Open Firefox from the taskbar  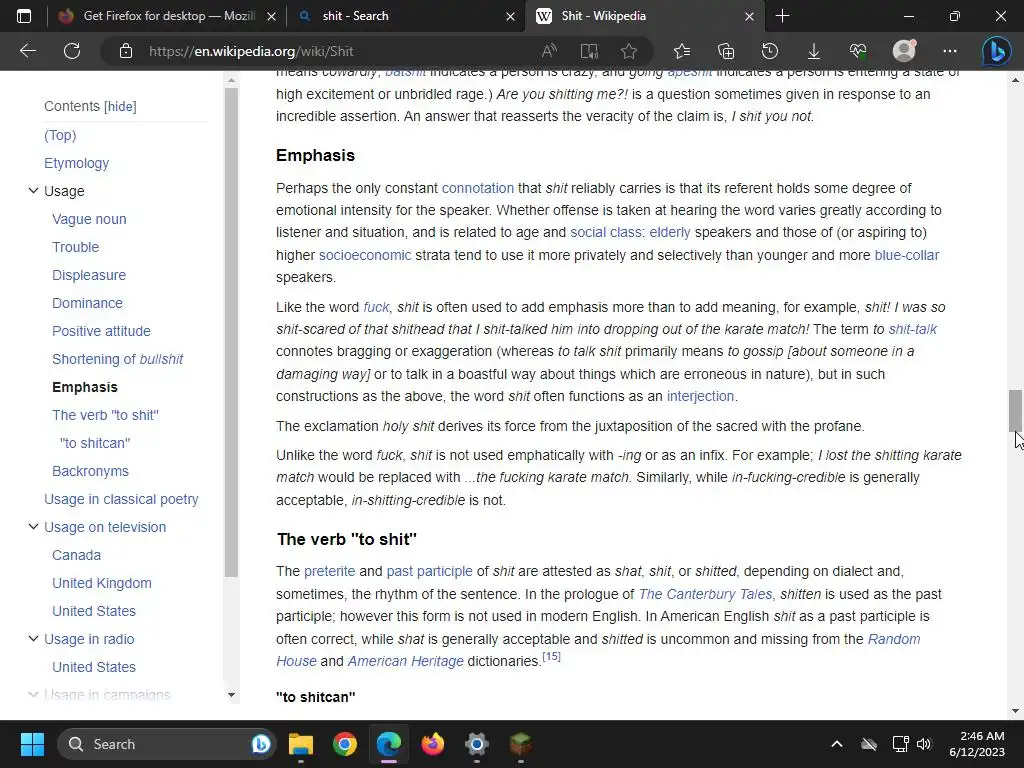click(432, 744)
